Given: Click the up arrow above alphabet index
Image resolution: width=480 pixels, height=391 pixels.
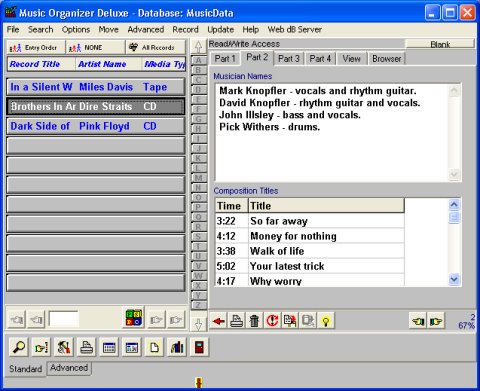Looking at the screenshot, I should [x=198, y=47].
